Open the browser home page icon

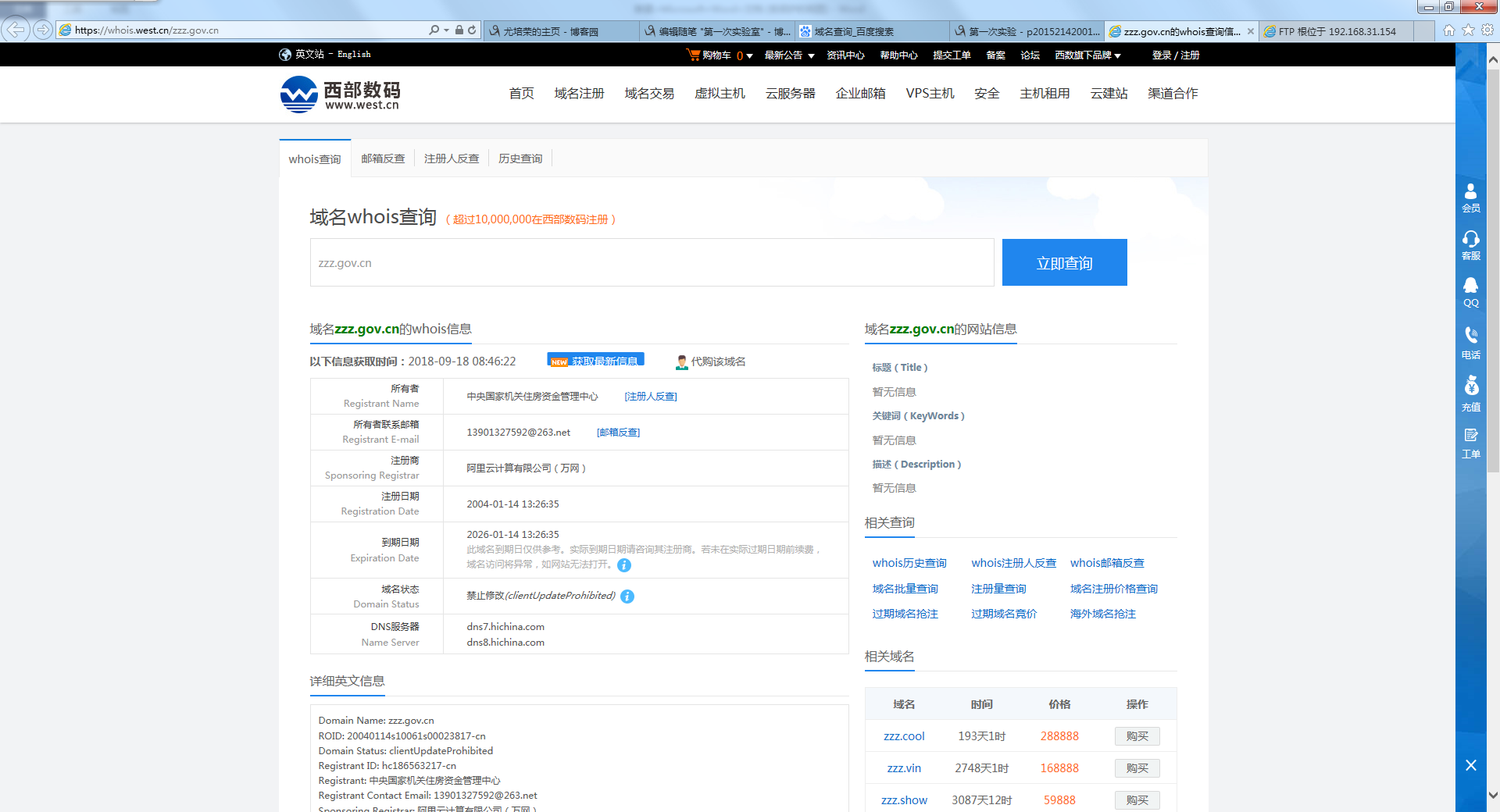1449,30
